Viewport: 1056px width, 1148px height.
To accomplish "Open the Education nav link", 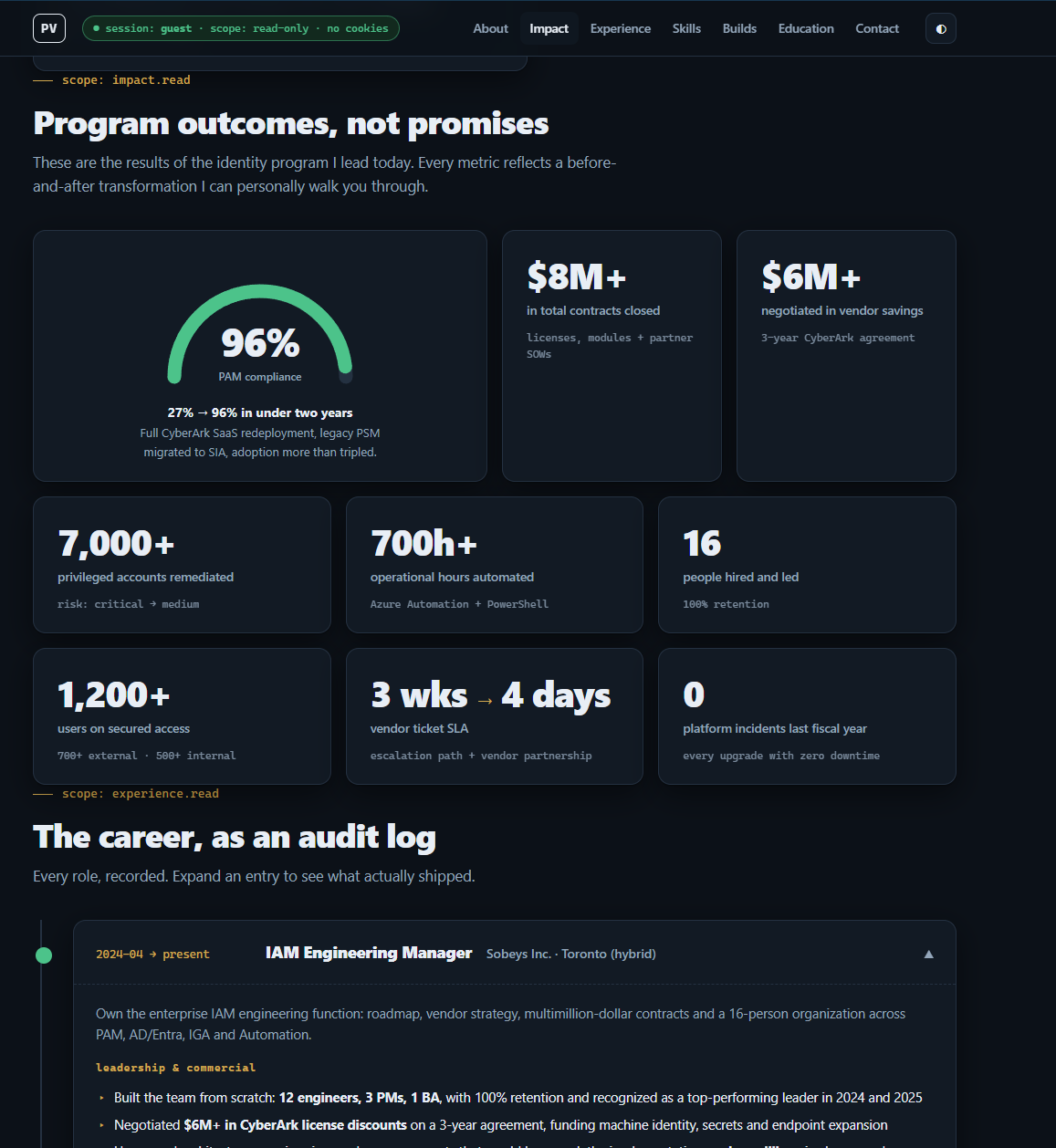I will point(806,28).
